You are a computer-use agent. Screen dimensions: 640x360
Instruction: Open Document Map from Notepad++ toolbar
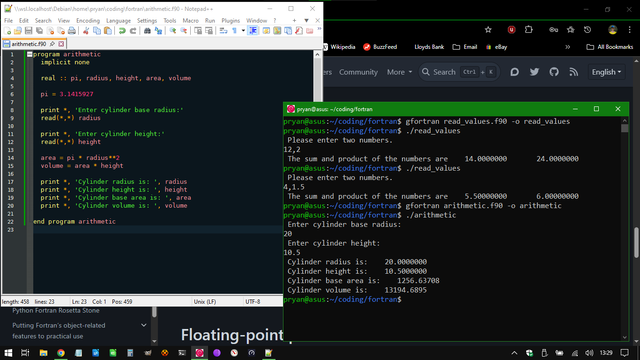277,31
